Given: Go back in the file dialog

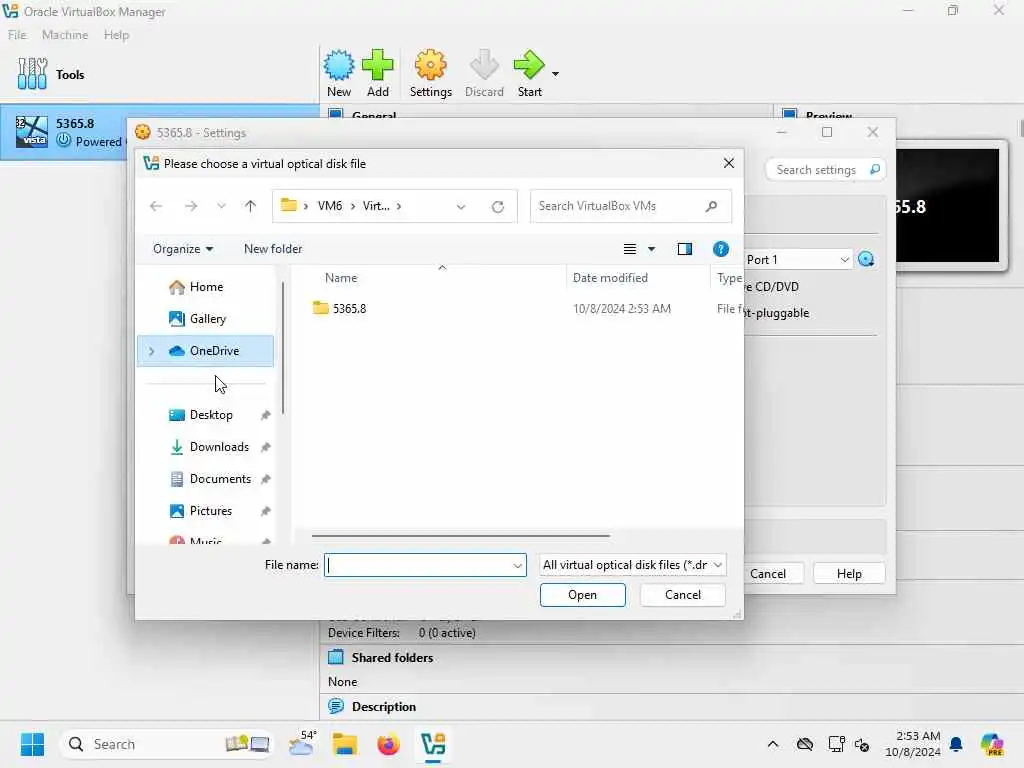Looking at the screenshot, I should pyautogui.click(x=155, y=206).
